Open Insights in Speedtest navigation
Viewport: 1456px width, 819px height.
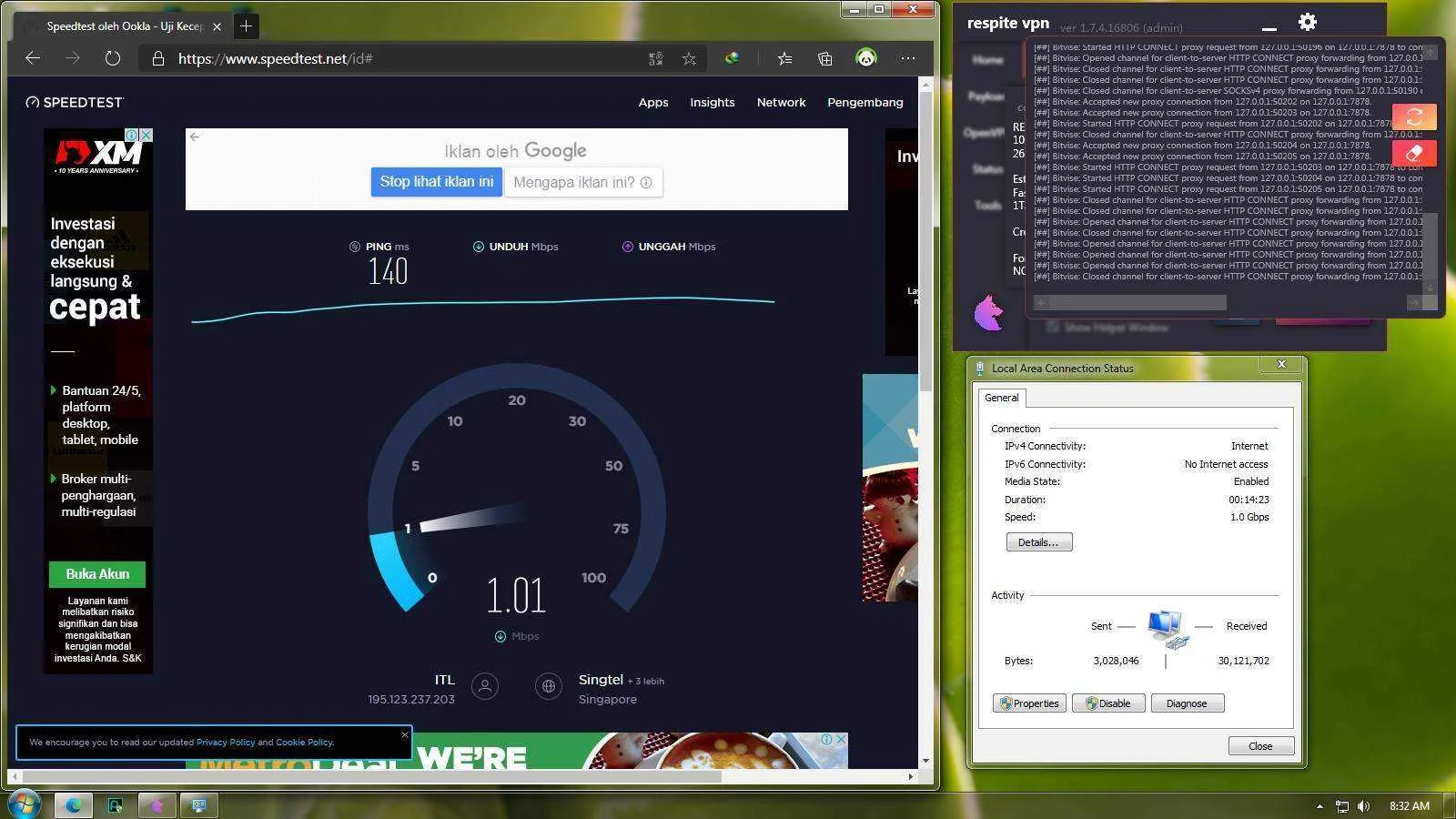712,102
